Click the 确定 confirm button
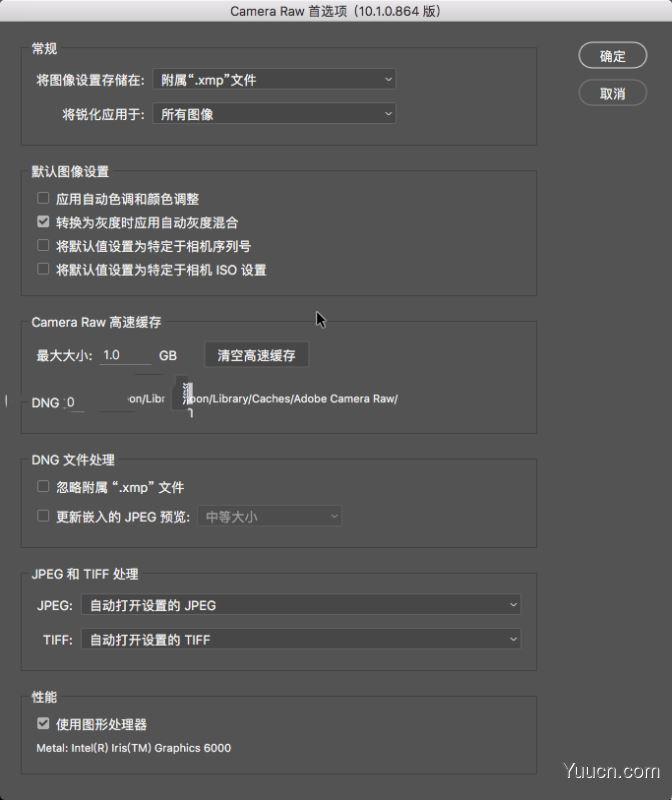This screenshot has height=800, width=672. (612, 56)
